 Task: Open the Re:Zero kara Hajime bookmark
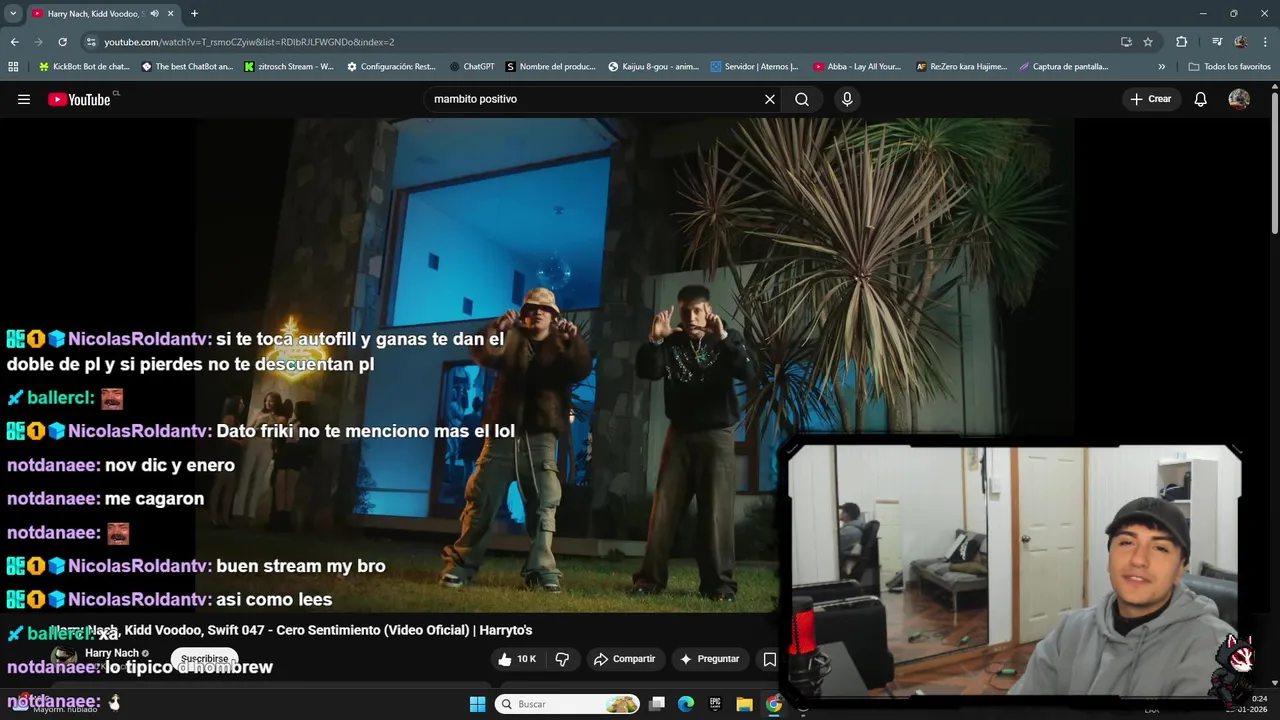pos(961,67)
